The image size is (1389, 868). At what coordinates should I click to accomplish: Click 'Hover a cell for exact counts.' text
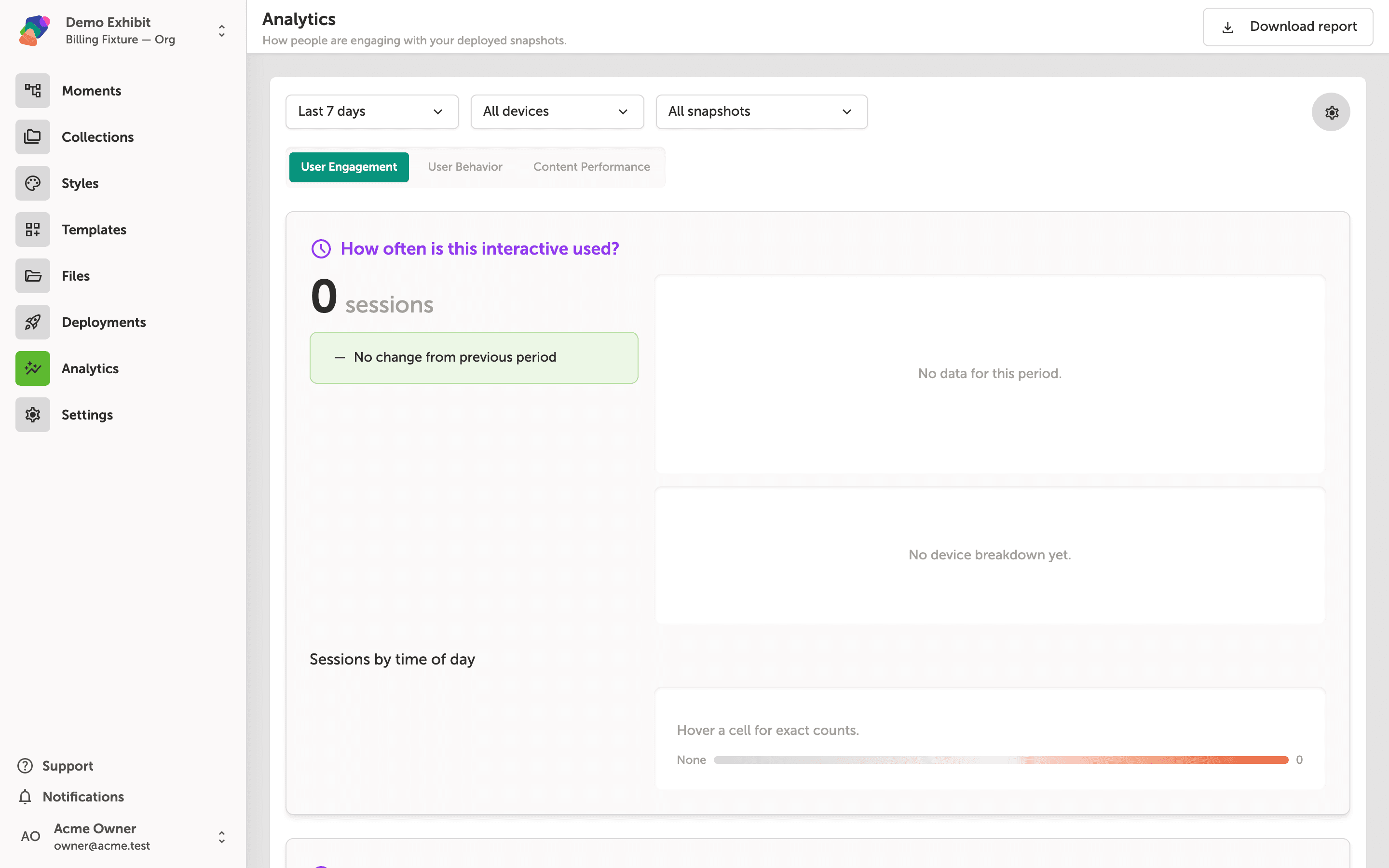[768, 730]
